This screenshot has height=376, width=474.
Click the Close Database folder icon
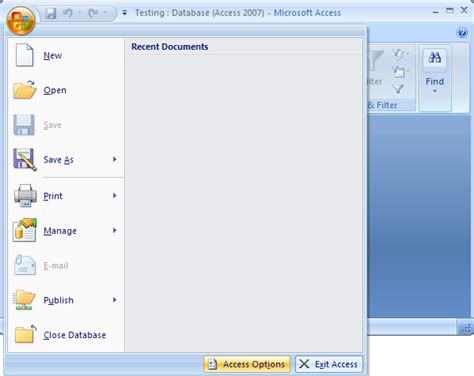(x=25, y=334)
